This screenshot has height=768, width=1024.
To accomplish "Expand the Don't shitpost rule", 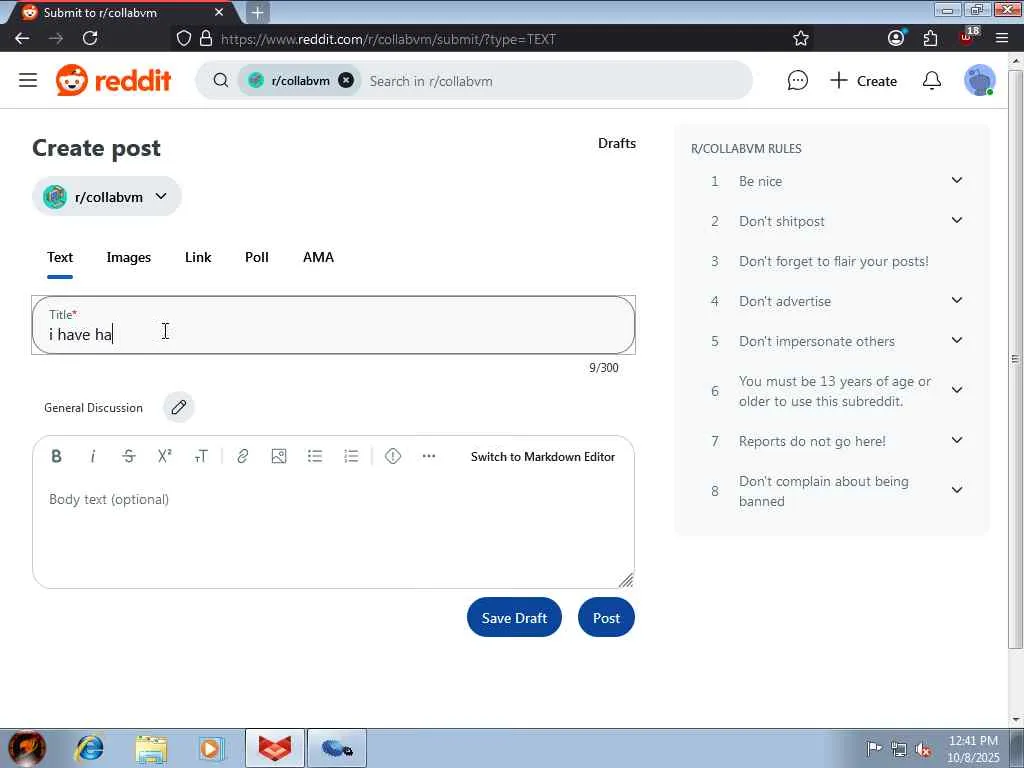I will (x=956, y=220).
